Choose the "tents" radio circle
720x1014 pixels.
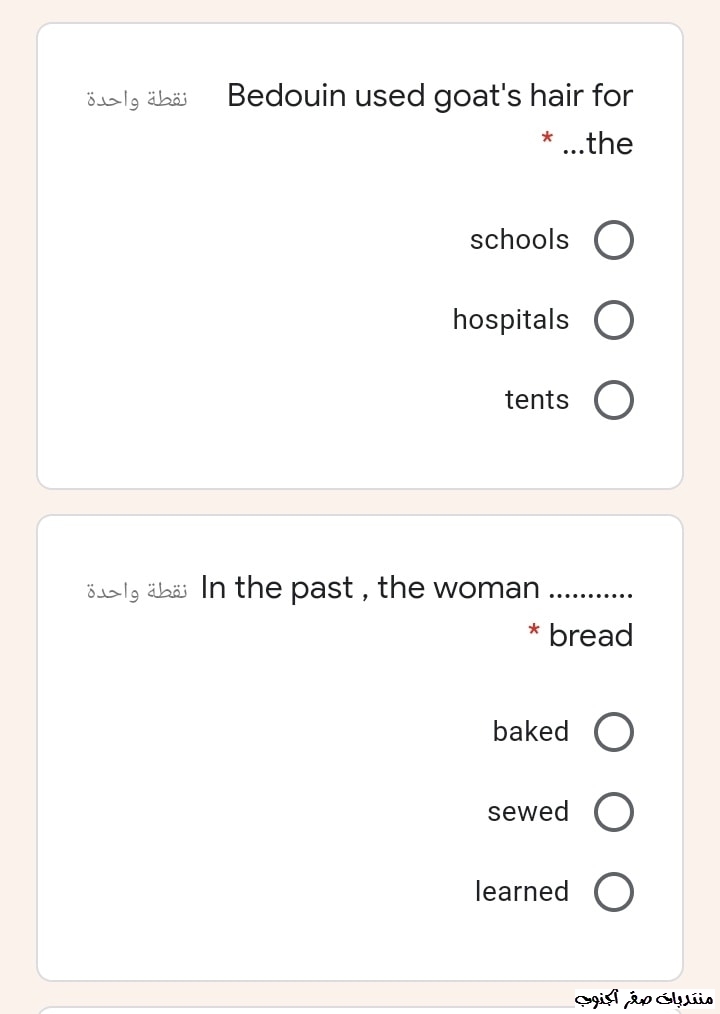[x=614, y=400]
